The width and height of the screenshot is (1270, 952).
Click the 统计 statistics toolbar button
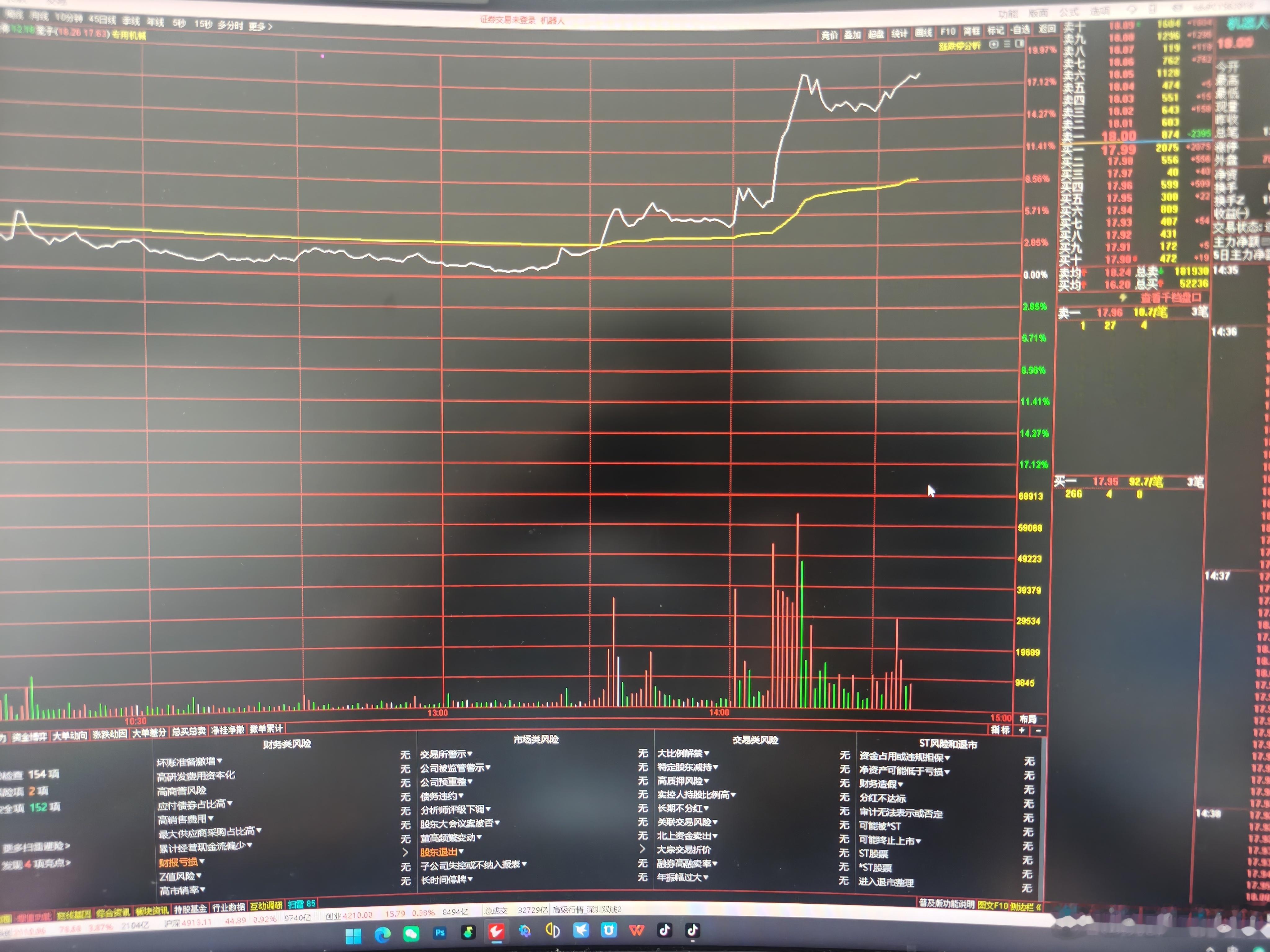pos(899,33)
